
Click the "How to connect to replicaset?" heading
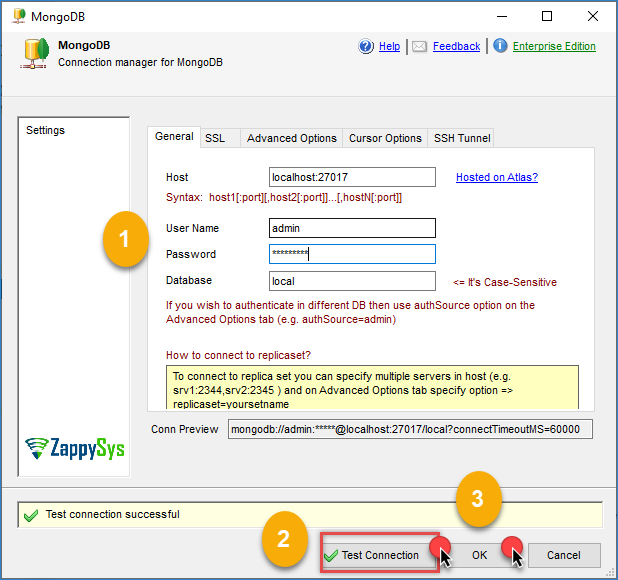point(238,355)
